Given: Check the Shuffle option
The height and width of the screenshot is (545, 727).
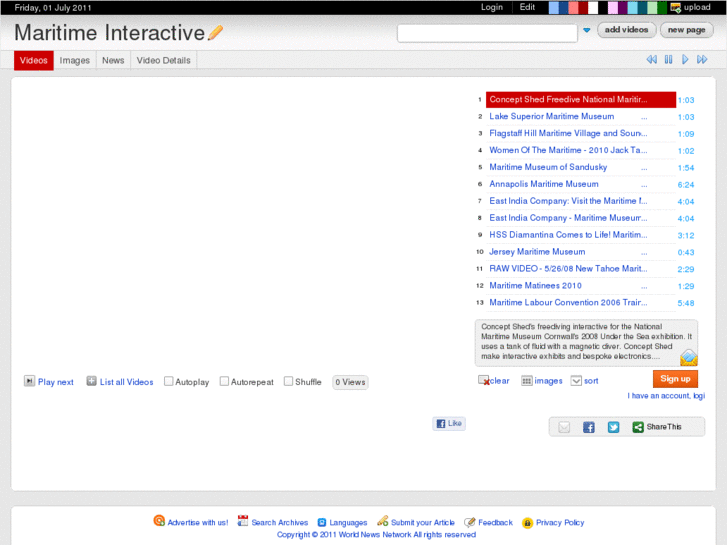Looking at the screenshot, I should (288, 381).
